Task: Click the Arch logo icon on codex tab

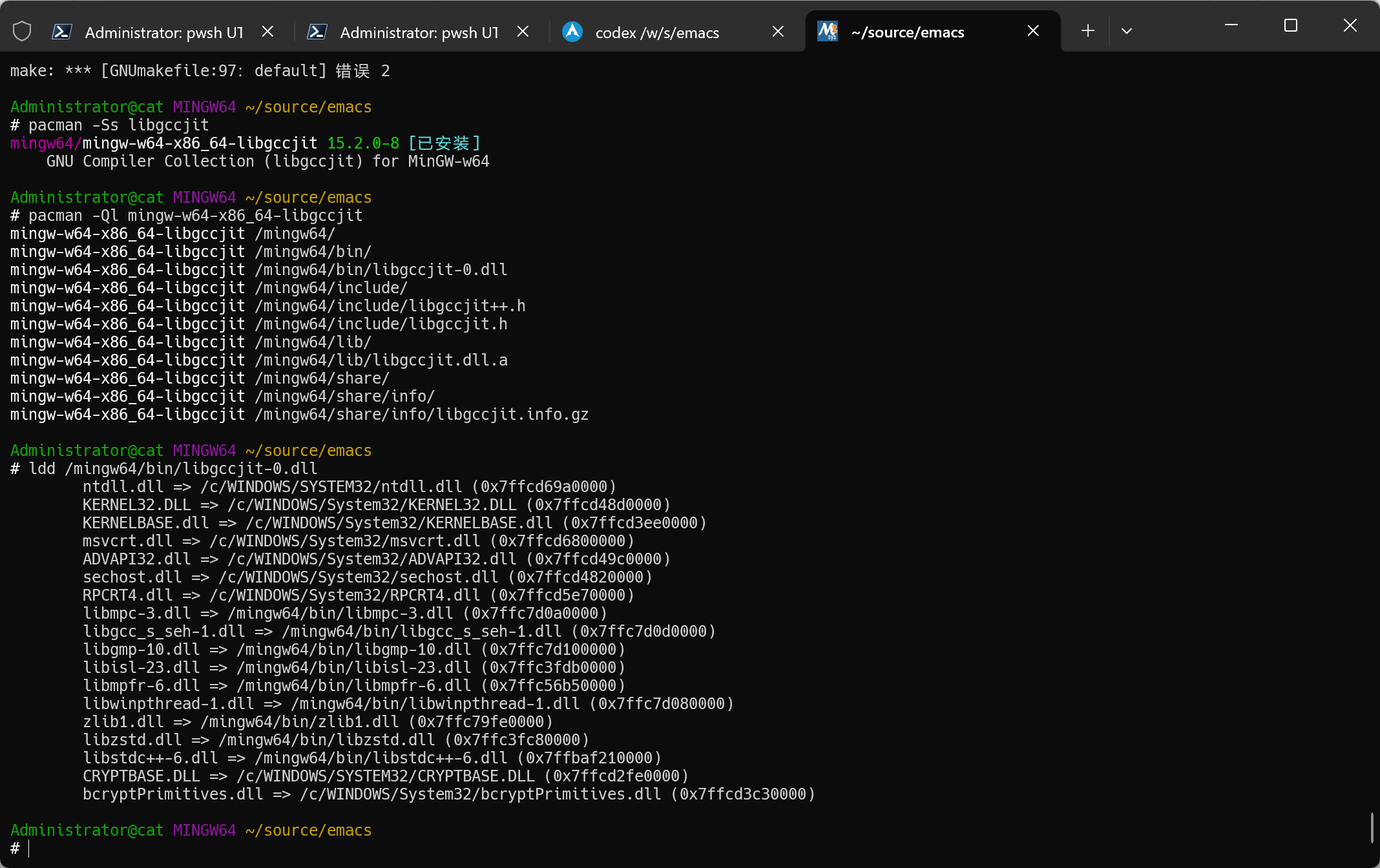Action: click(x=572, y=32)
